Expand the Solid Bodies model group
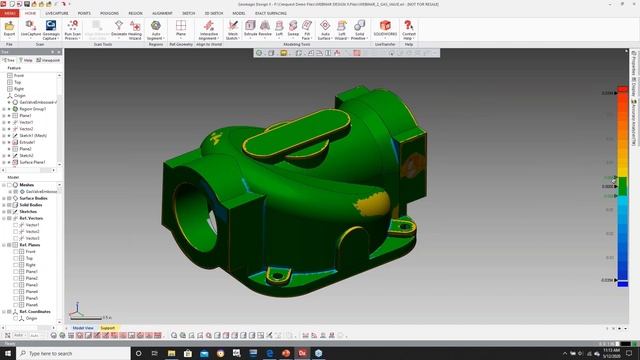This screenshot has height=360, width=640. coord(4,205)
